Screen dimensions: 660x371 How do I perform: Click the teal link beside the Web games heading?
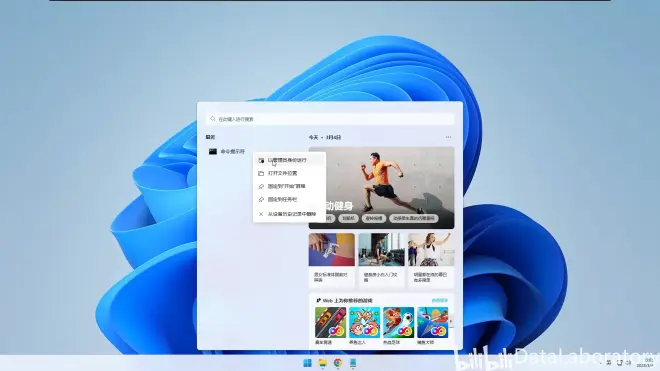pyautogui.click(x=439, y=301)
